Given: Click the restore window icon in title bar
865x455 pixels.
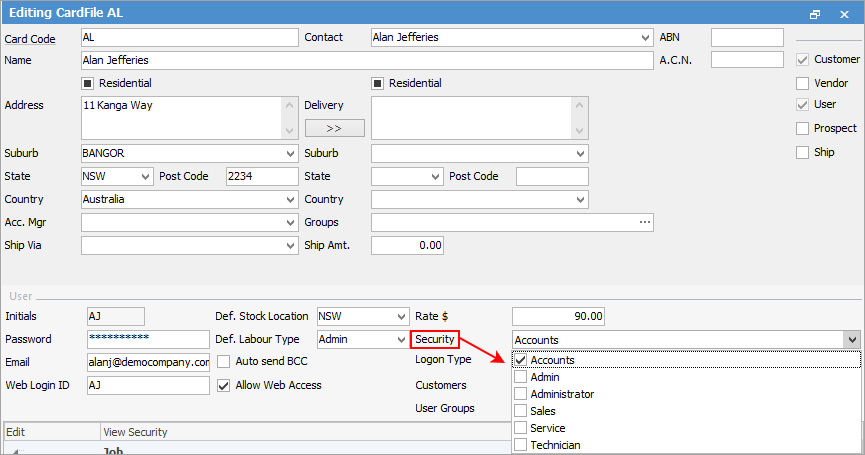Looking at the screenshot, I should click(x=815, y=14).
